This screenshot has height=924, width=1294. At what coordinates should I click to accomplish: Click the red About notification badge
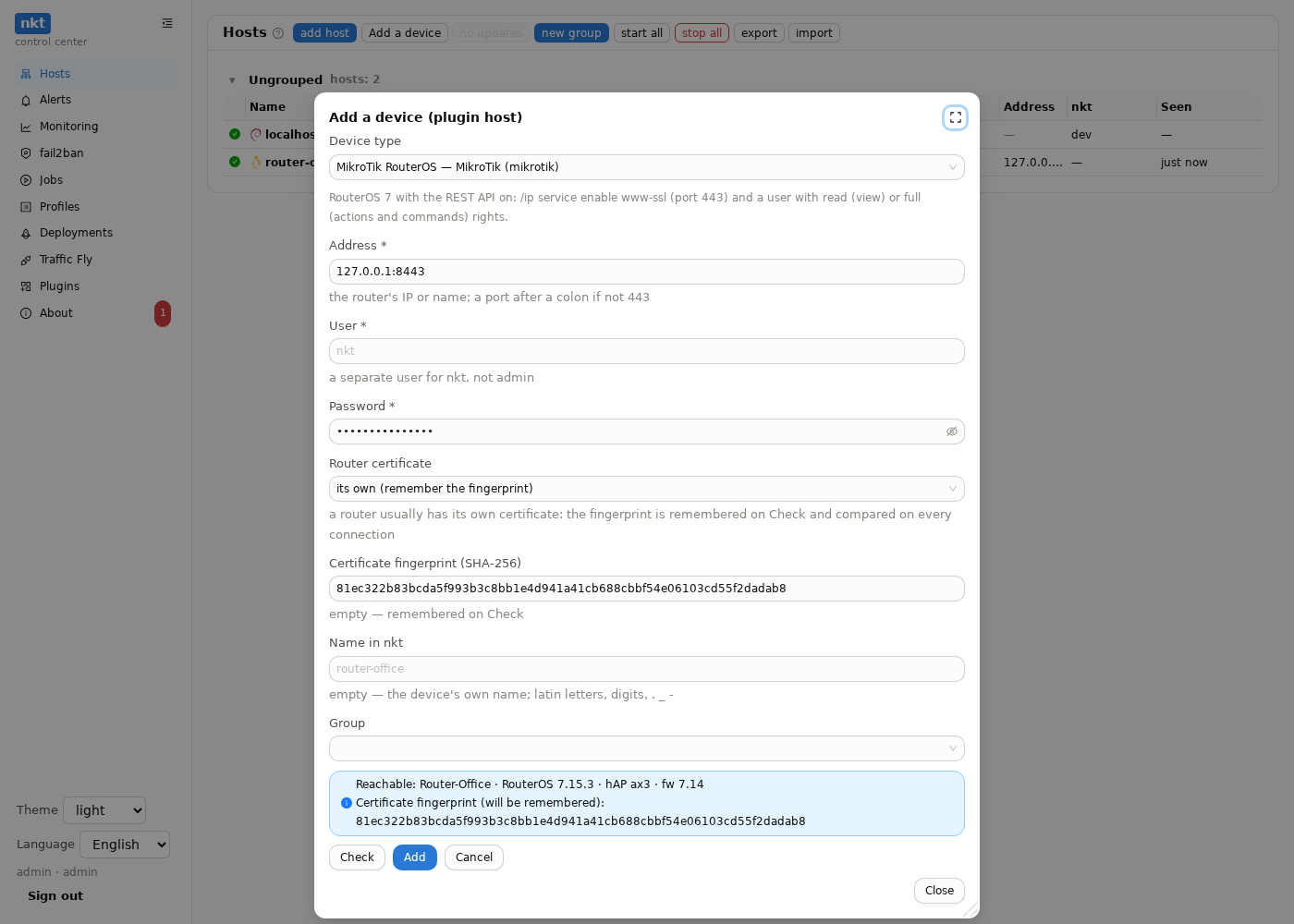click(163, 313)
